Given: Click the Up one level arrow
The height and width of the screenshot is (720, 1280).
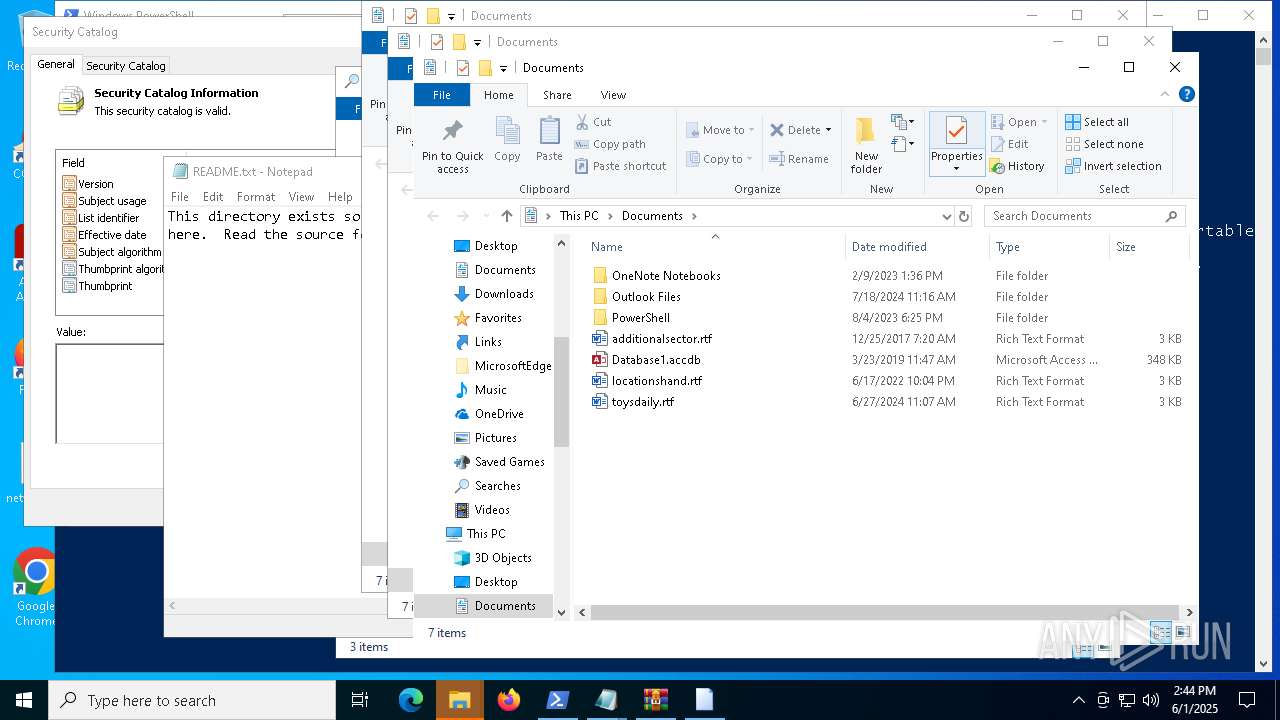Looking at the screenshot, I should tap(507, 216).
